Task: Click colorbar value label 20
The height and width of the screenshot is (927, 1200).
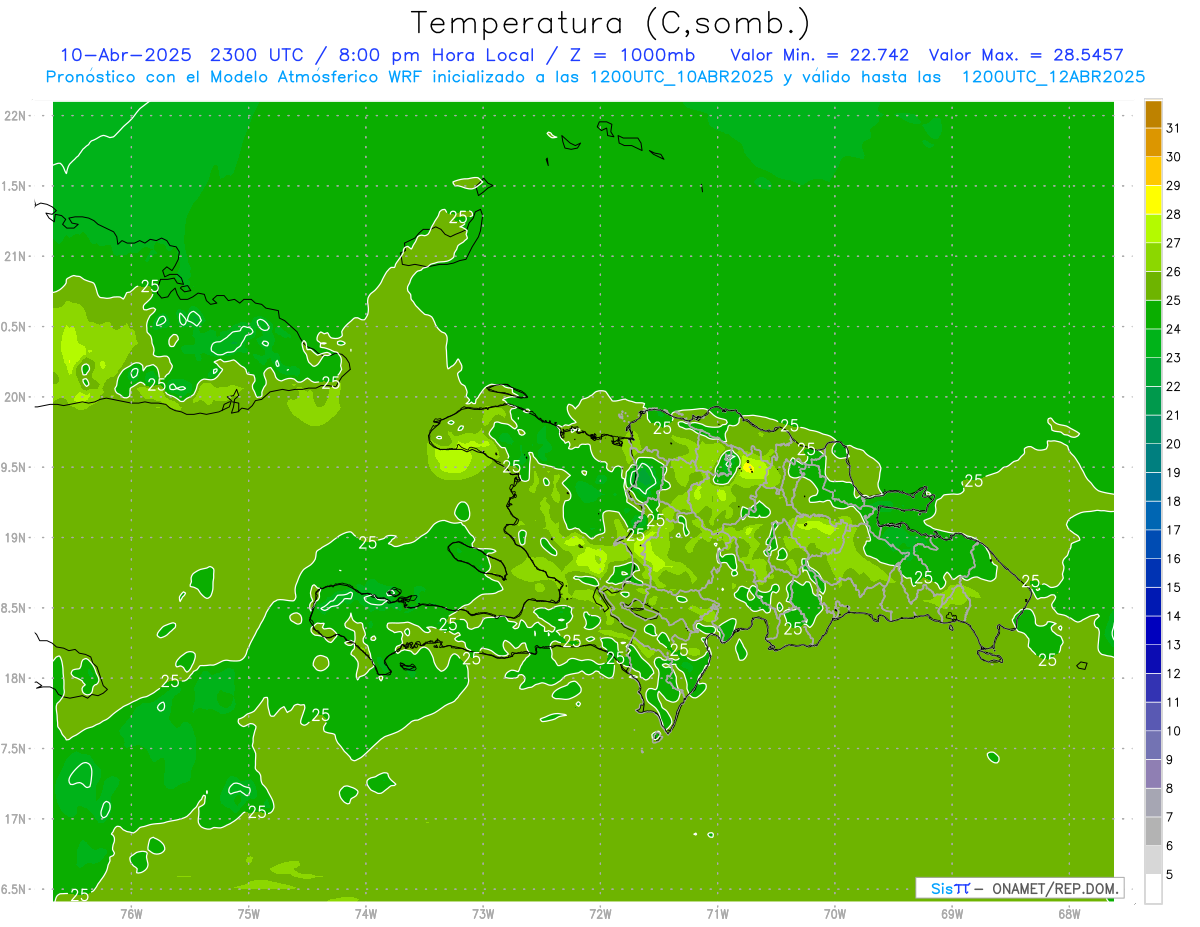Action: [x=1173, y=444]
